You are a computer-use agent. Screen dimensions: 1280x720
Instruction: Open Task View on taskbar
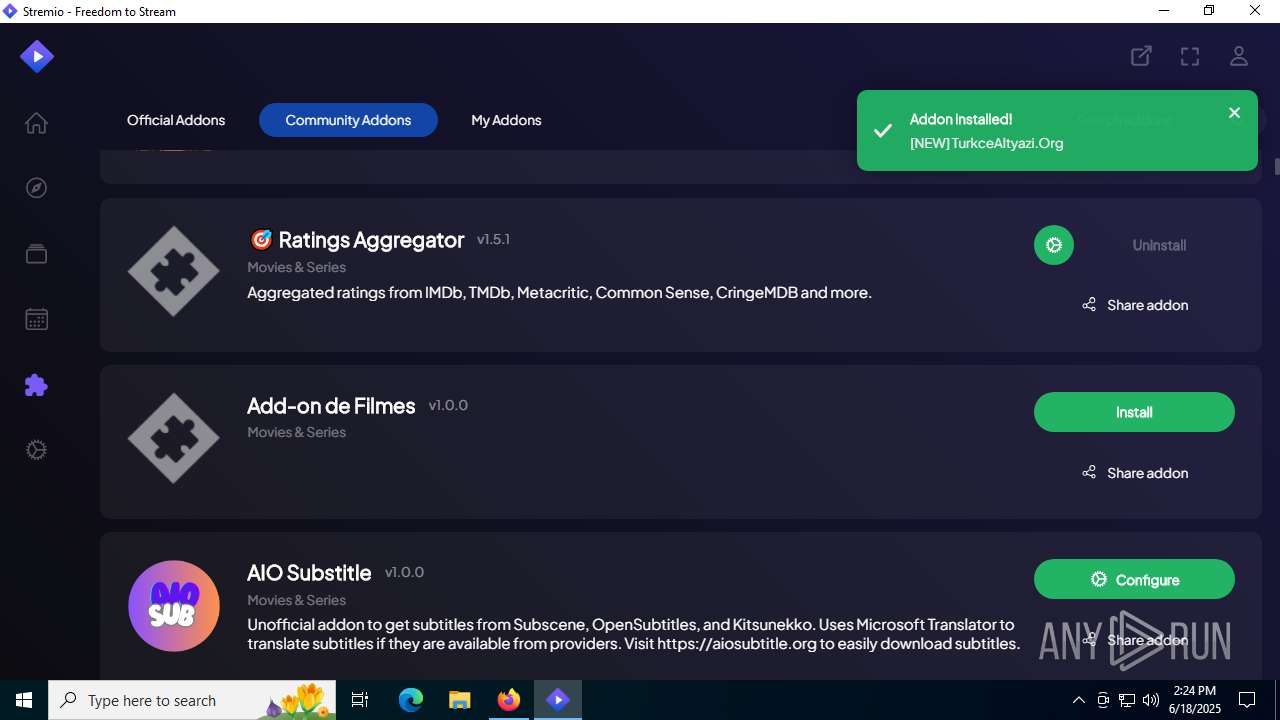coord(361,700)
